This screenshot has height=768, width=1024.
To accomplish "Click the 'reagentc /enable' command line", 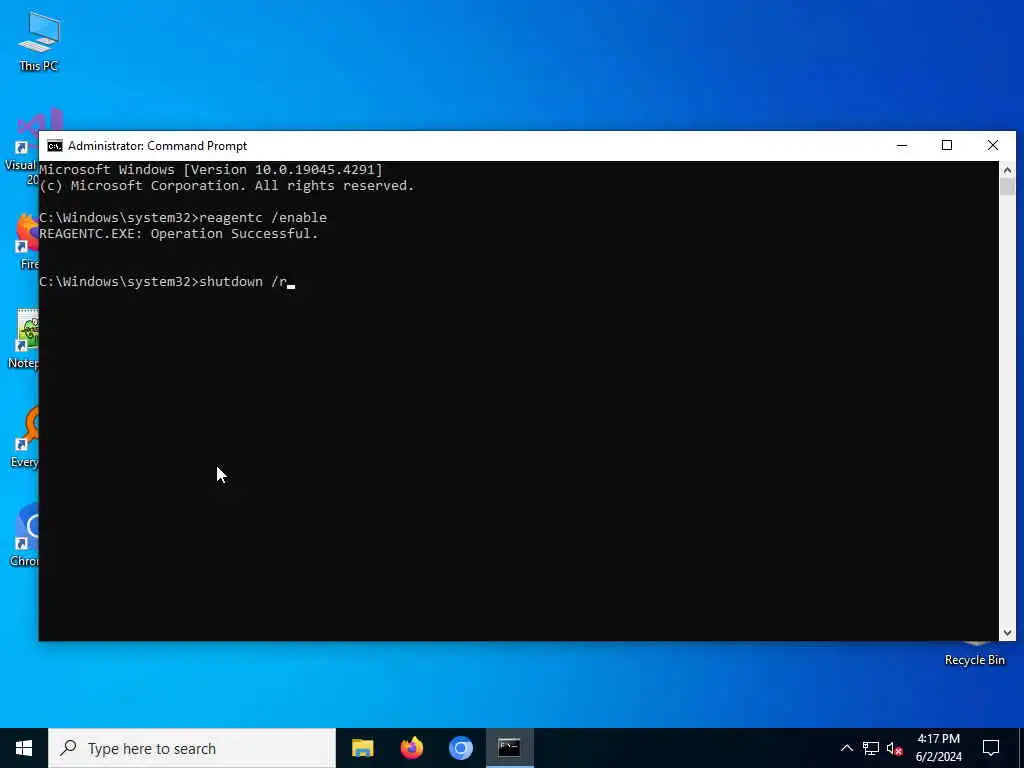I will 183,217.
